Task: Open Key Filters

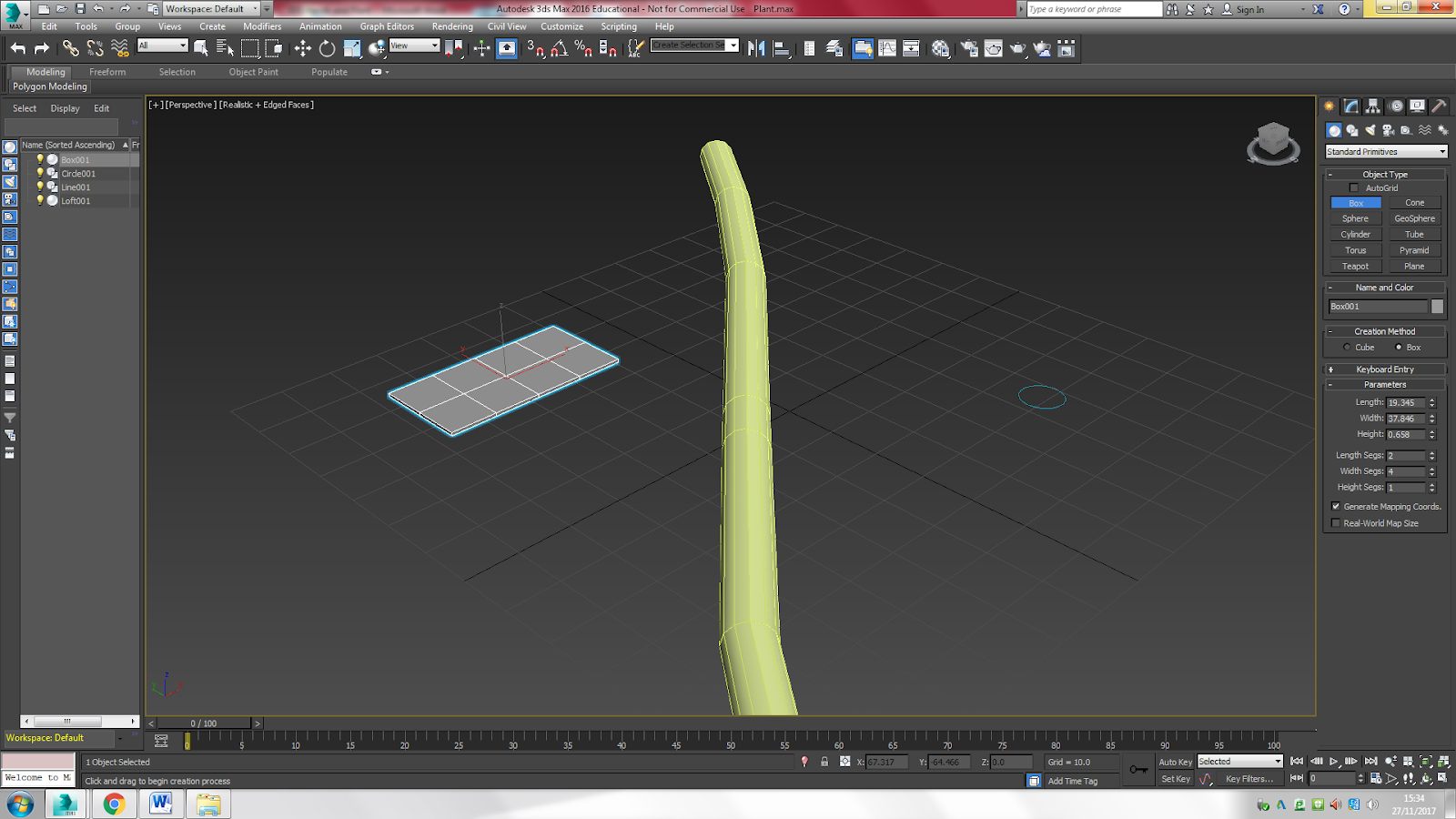Action: (x=1249, y=779)
